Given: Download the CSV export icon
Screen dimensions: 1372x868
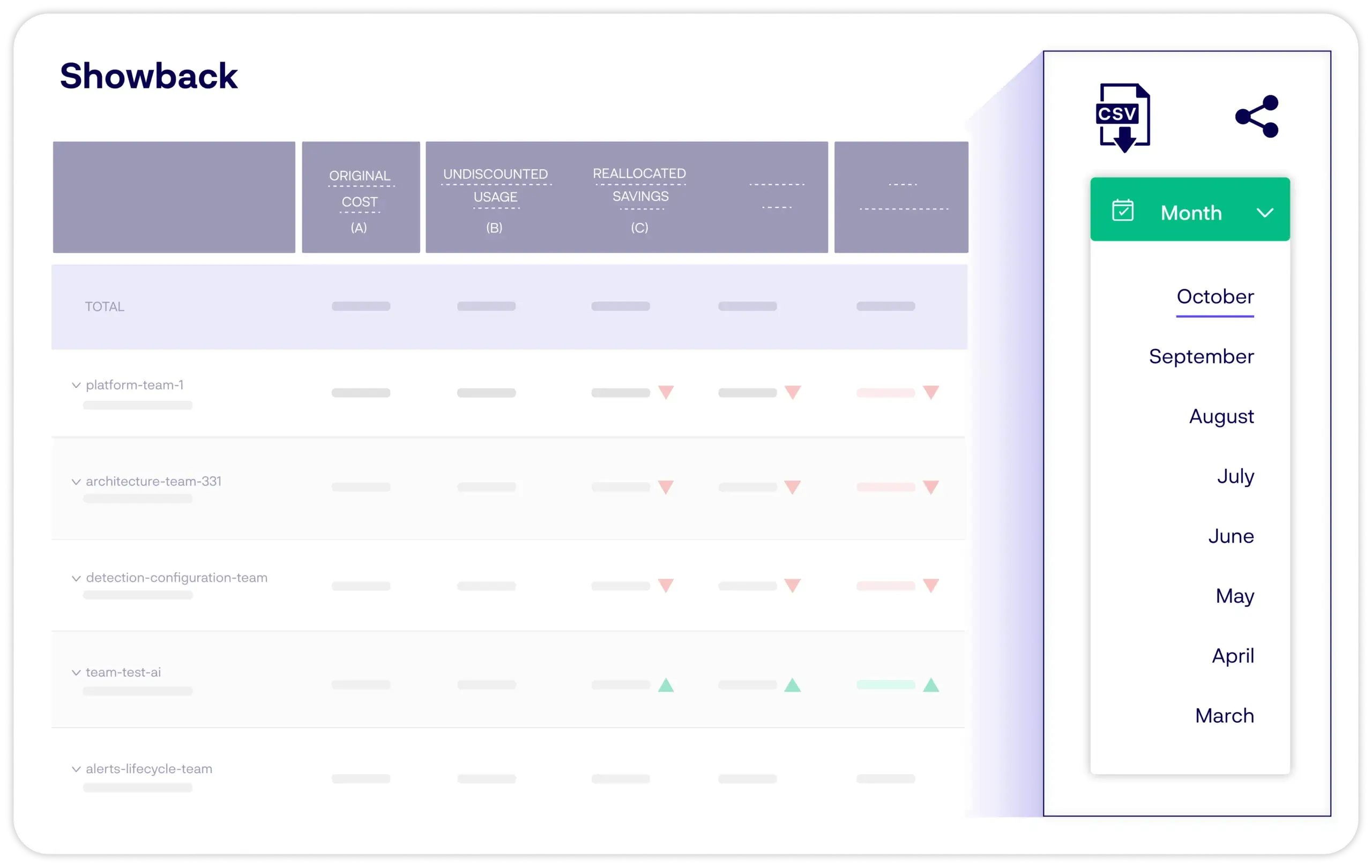Looking at the screenshot, I should coord(1123,117).
